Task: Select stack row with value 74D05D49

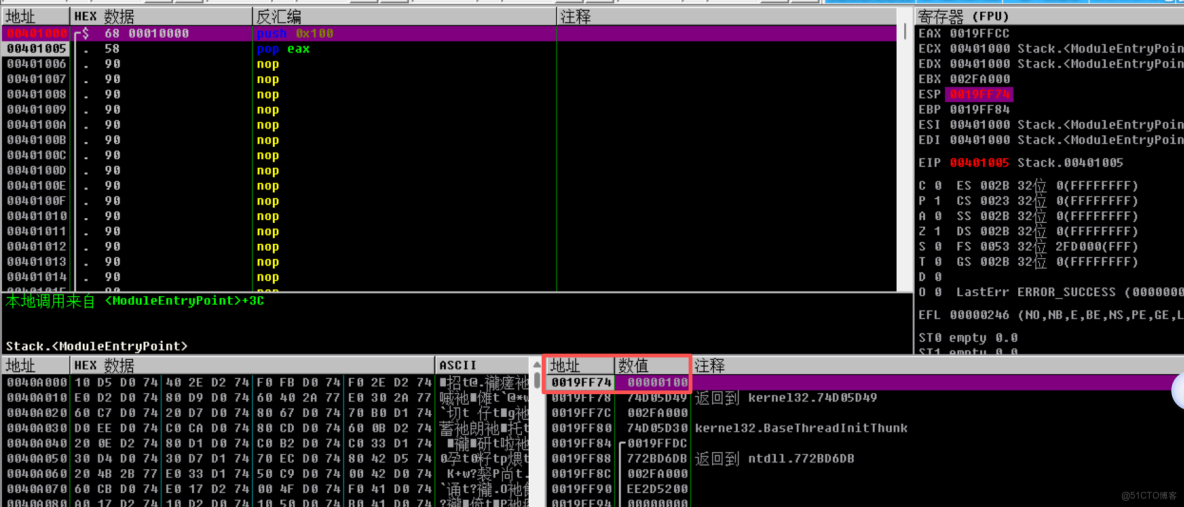Action: coord(658,397)
